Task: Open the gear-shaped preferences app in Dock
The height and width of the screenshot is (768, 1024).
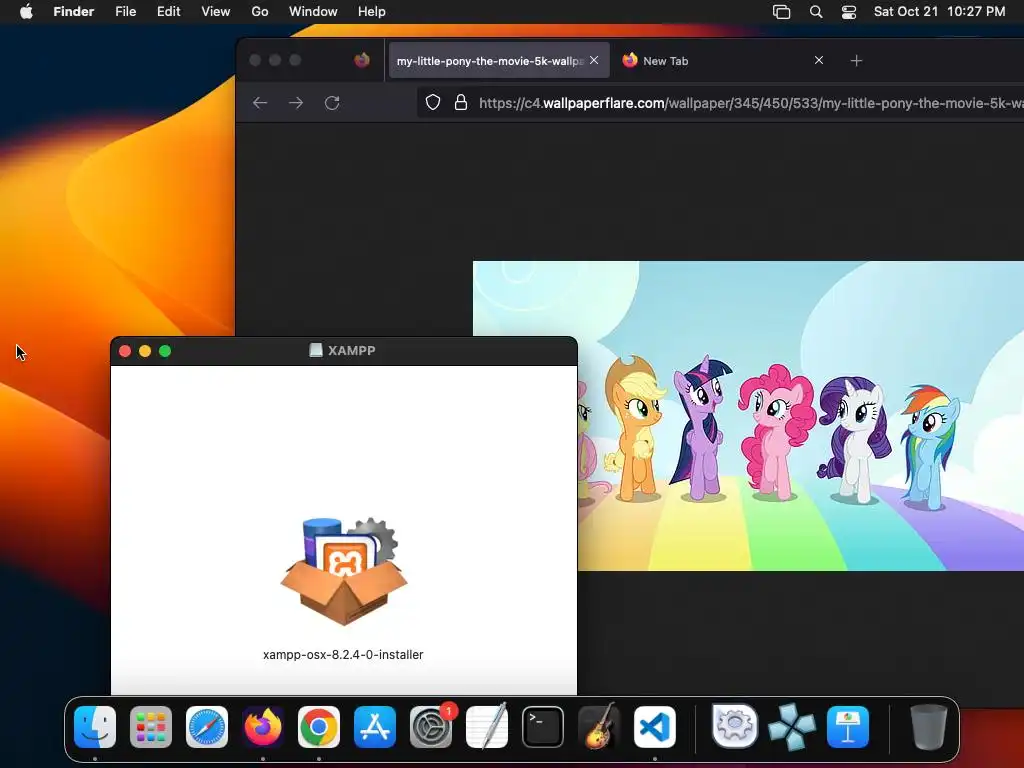Action: 735,727
